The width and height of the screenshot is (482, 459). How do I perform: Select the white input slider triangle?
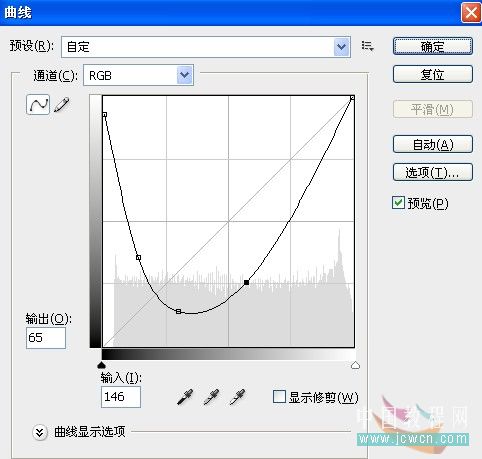(355, 365)
